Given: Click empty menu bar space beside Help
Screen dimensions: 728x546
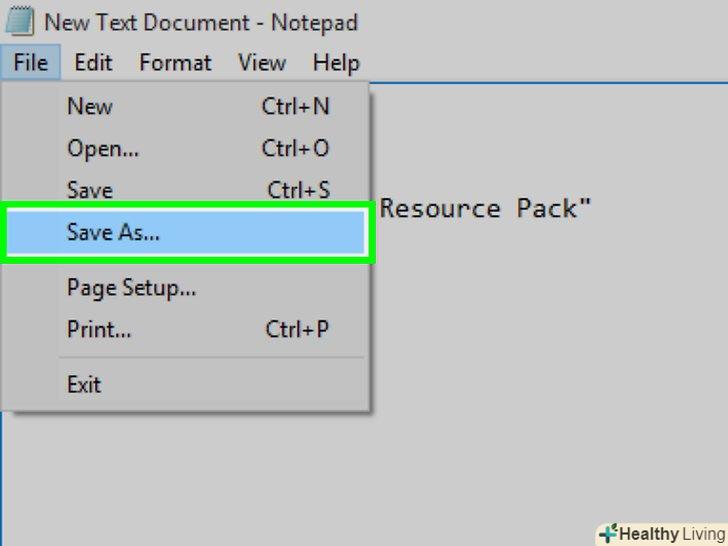Looking at the screenshot, I should pyautogui.click(x=540, y=63).
